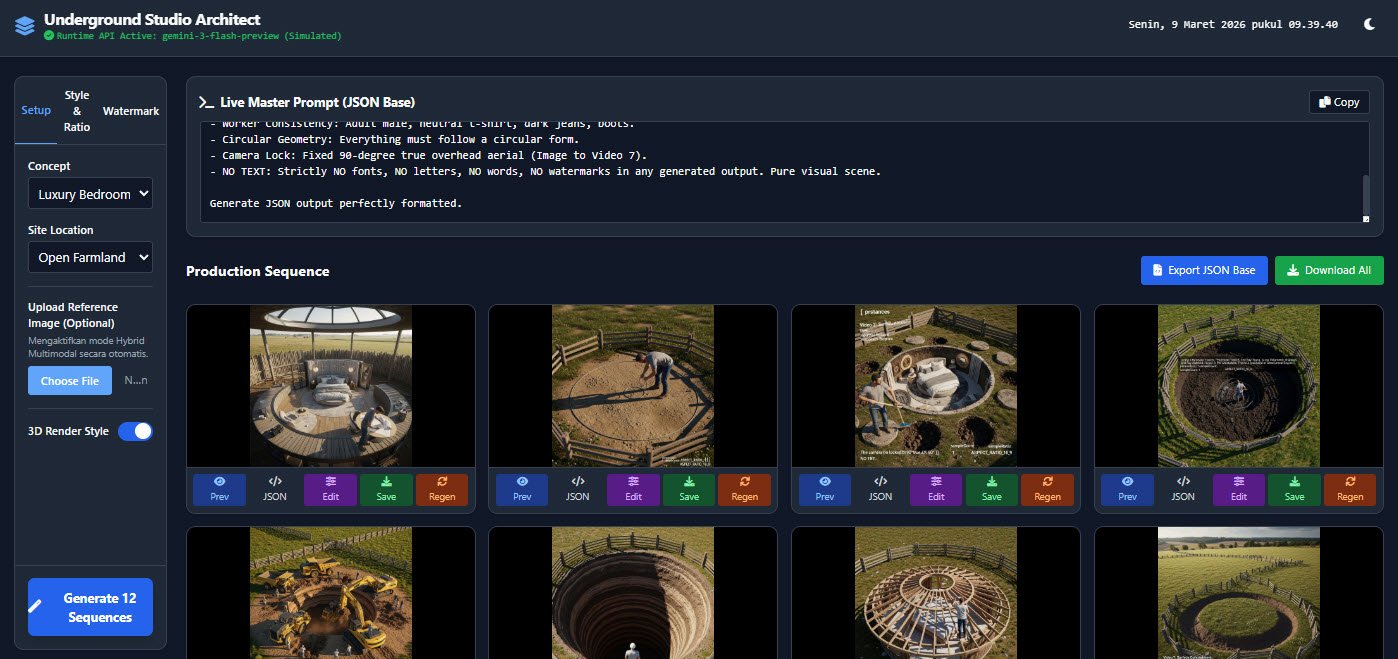This screenshot has width=1398, height=659.
Task: Regenerate the worker-with-shovel sunken bedroom sequence
Action: [x=1047, y=490]
